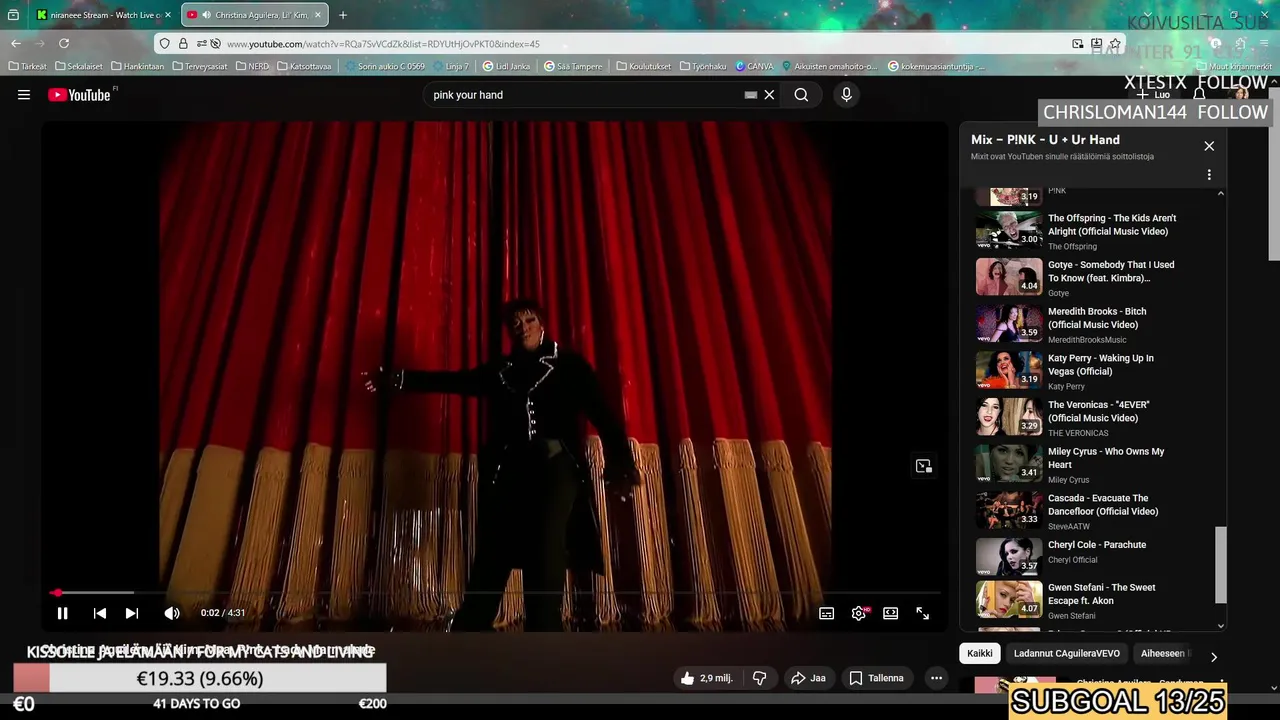
Task: Select the Christina Aguilera browser tab
Action: point(255,15)
